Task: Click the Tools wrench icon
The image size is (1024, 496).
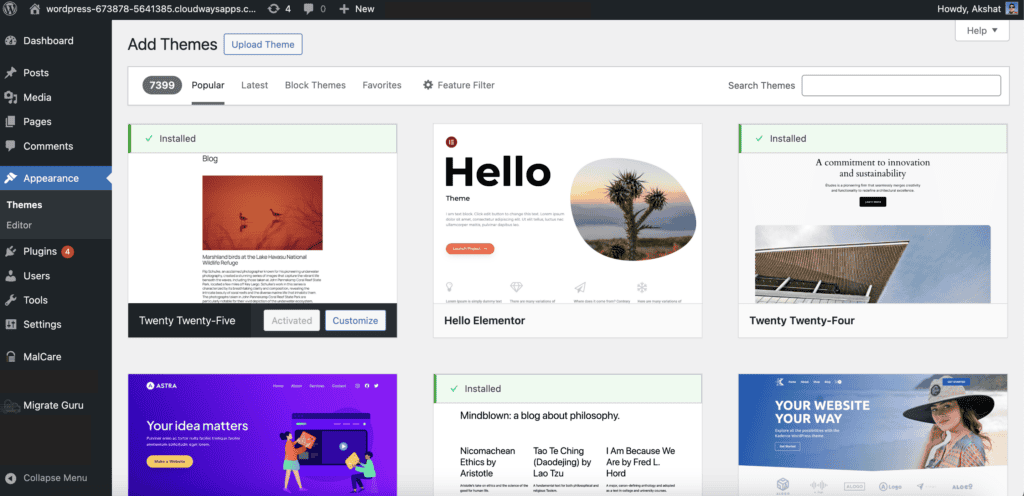Action: click(10, 300)
